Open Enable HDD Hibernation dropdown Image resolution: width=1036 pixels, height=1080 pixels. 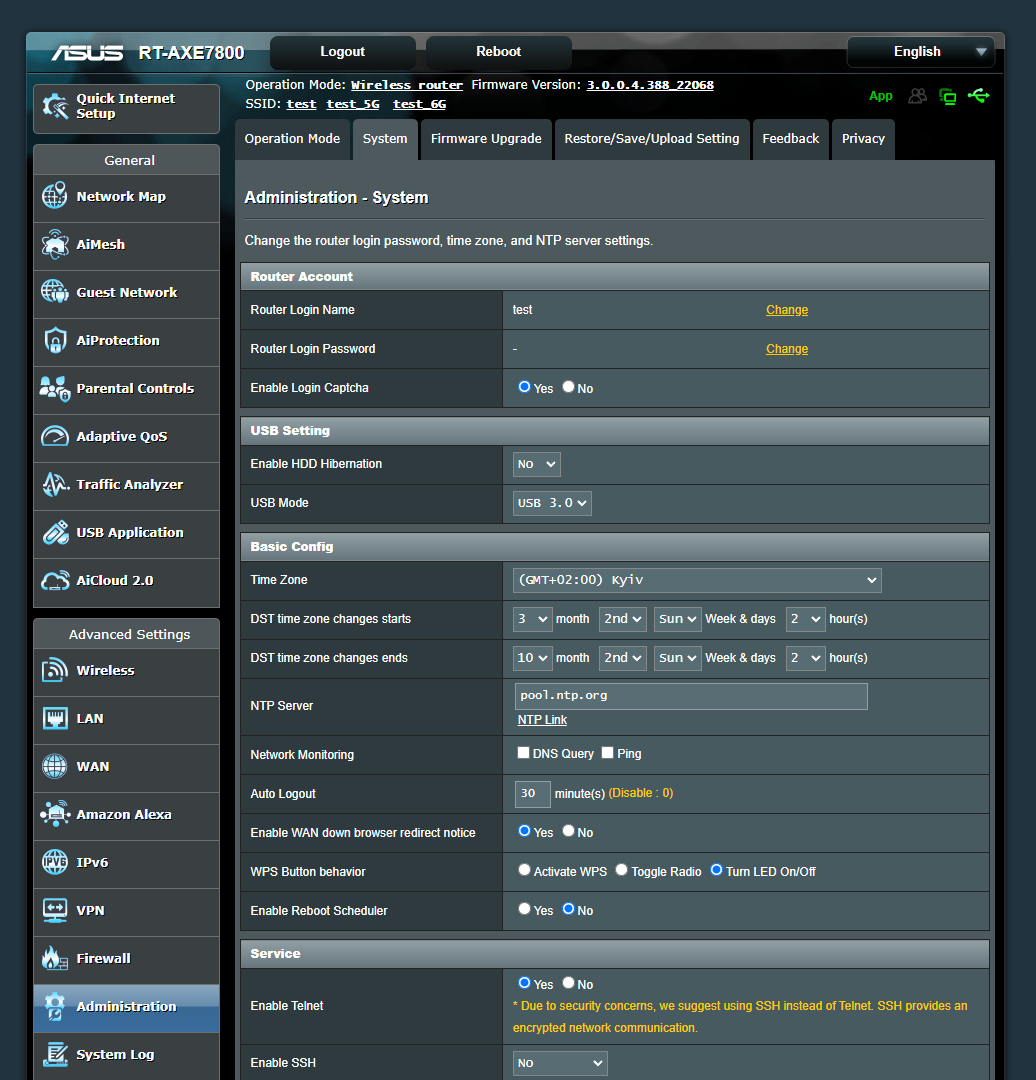pyautogui.click(x=537, y=464)
